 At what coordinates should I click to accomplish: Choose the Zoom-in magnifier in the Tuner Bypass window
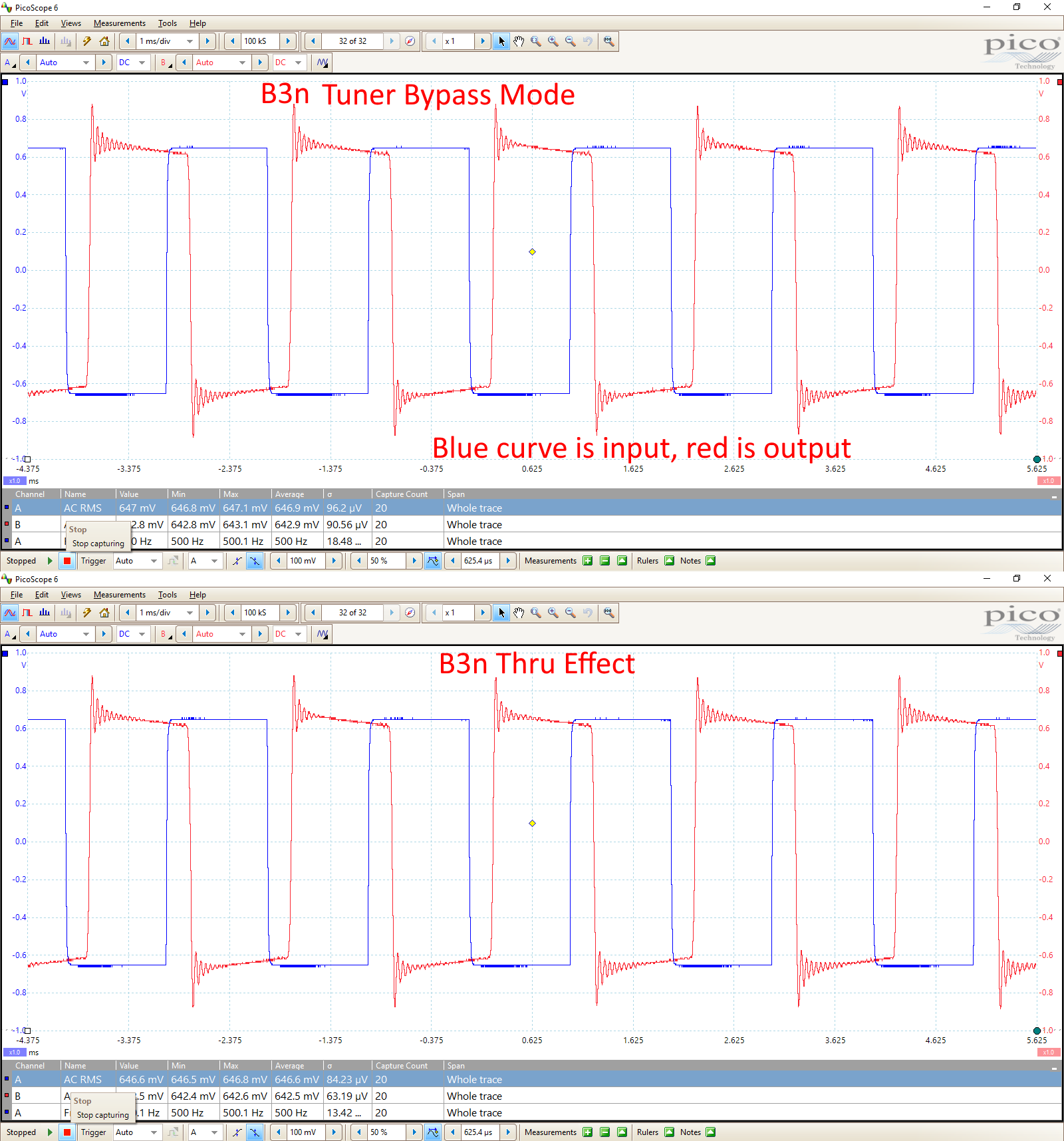[553, 41]
